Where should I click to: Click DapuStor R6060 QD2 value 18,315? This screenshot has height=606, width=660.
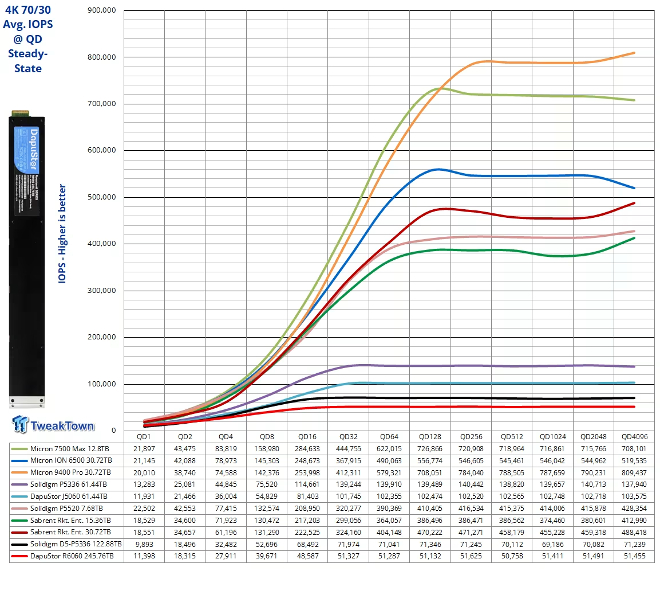pyautogui.click(x=185, y=556)
